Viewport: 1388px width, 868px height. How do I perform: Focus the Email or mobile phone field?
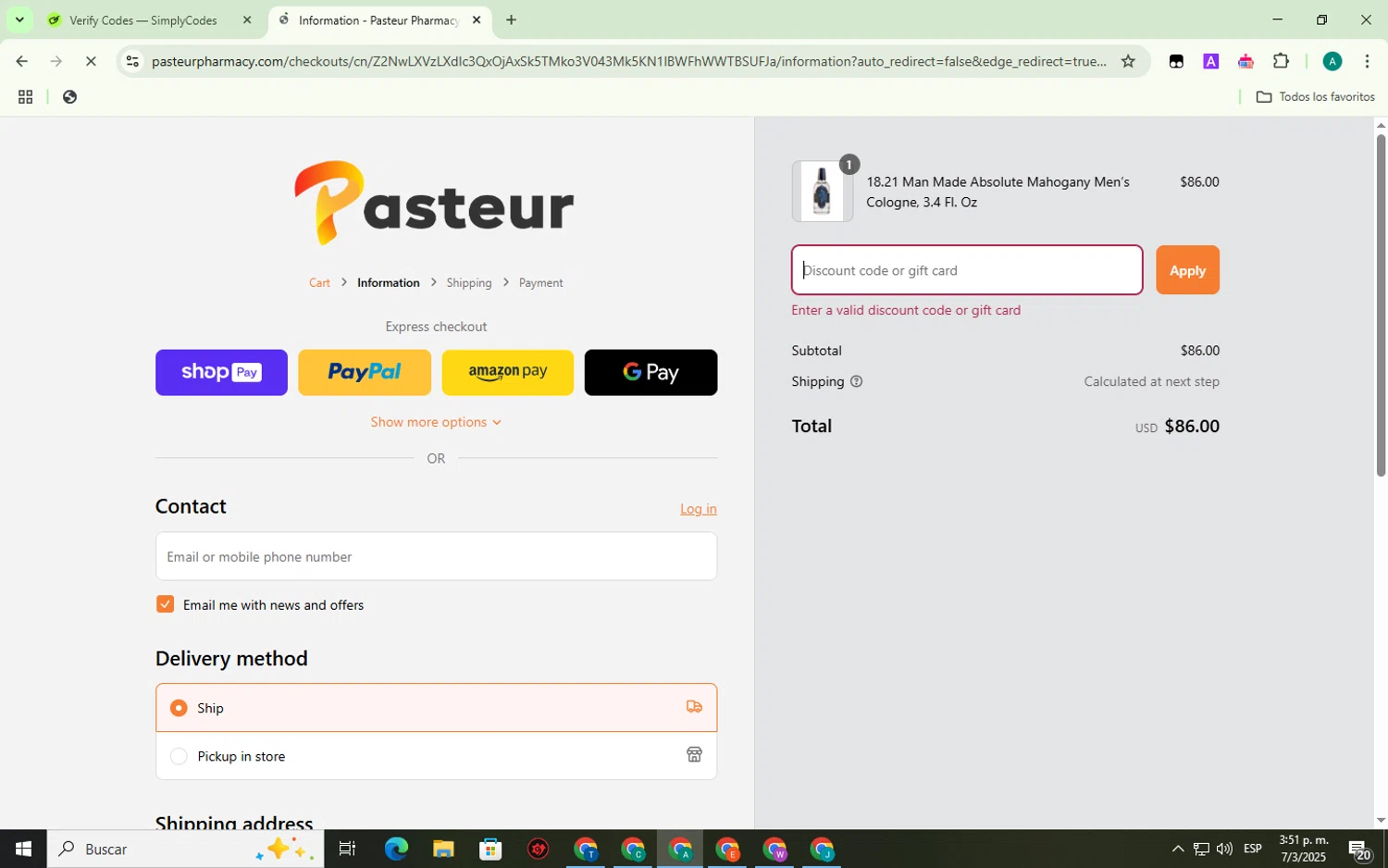(x=436, y=556)
